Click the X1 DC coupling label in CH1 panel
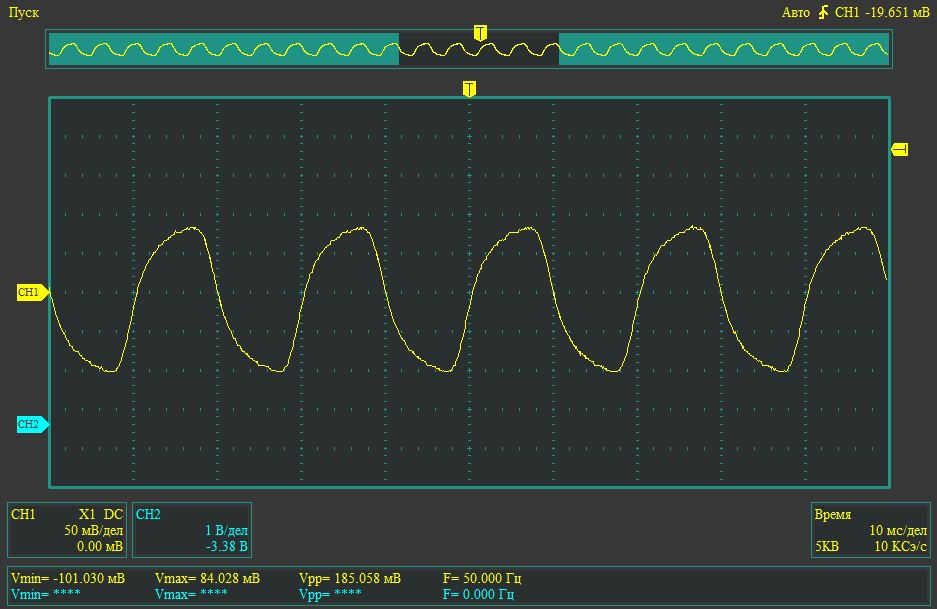The height and width of the screenshot is (609, 937). [x=101, y=515]
